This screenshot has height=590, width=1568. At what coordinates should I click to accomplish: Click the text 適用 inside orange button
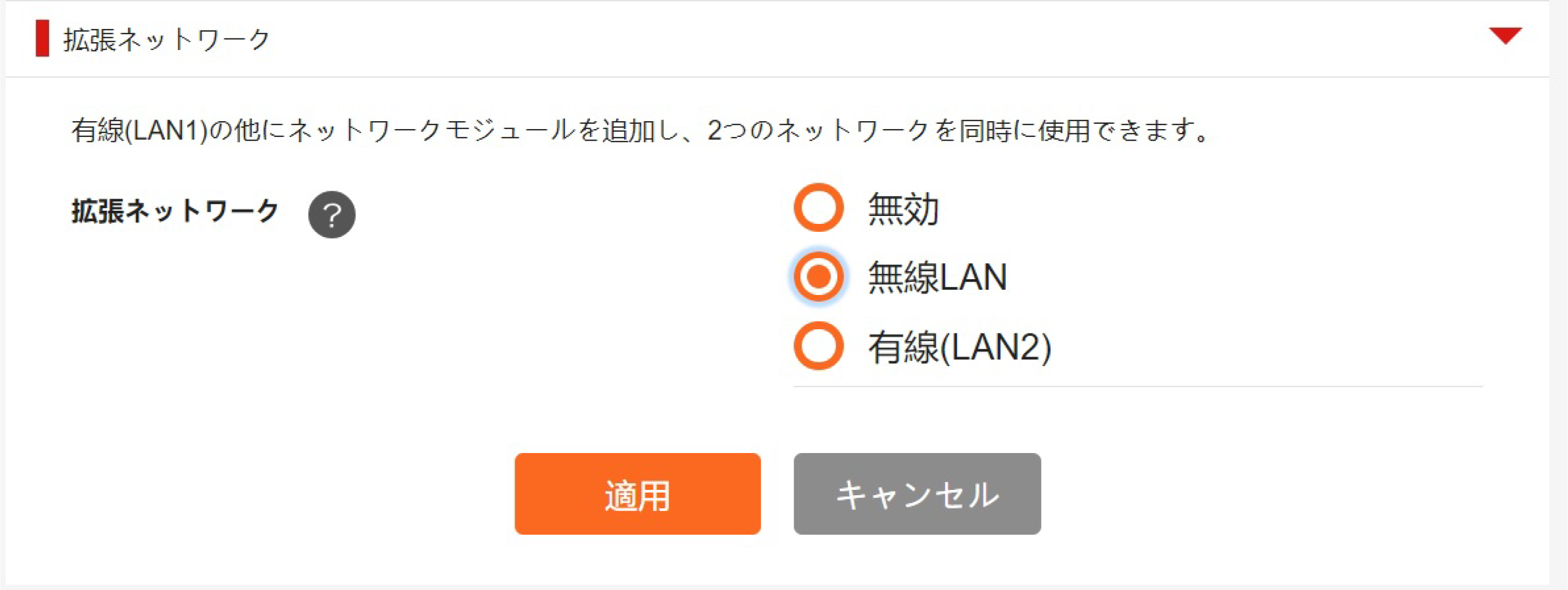point(637,495)
